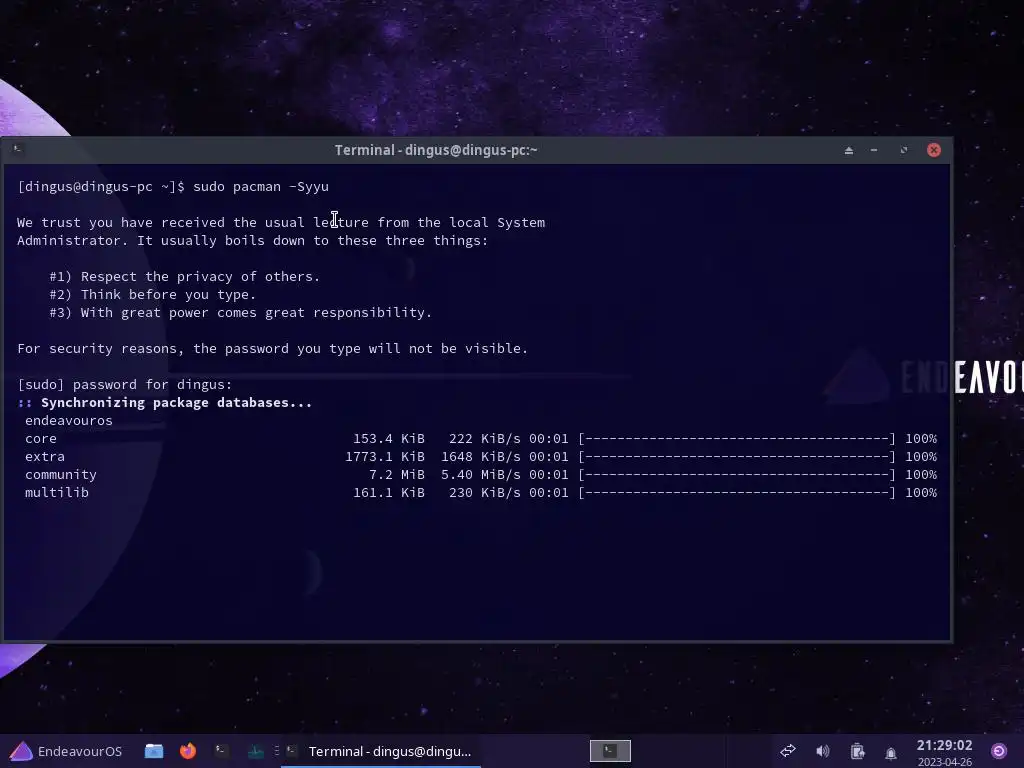Open the terminal launcher in the panel
Screen dimensions: 1024x768
coord(222,751)
